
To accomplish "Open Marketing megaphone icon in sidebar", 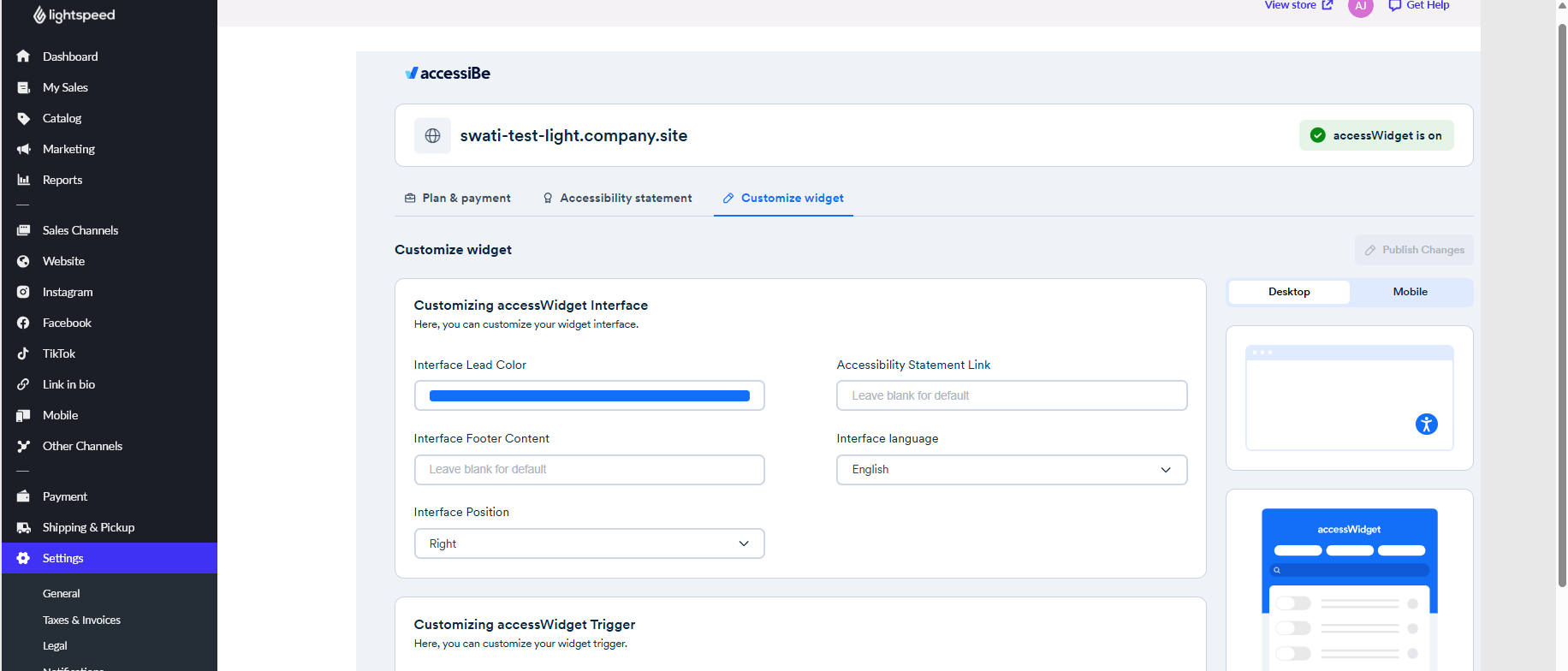I will [23, 149].
